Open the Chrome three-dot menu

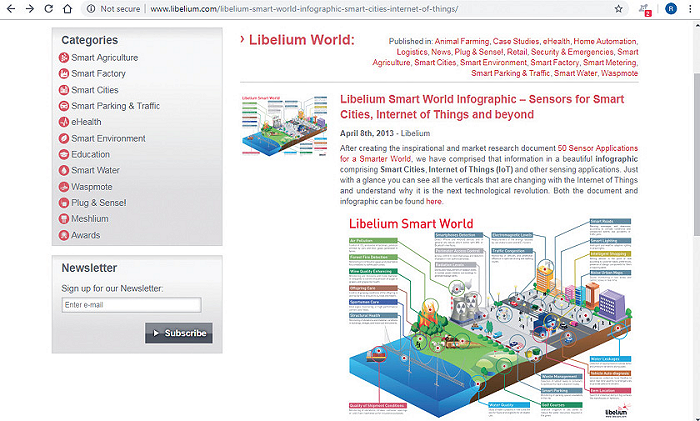[x=690, y=9]
